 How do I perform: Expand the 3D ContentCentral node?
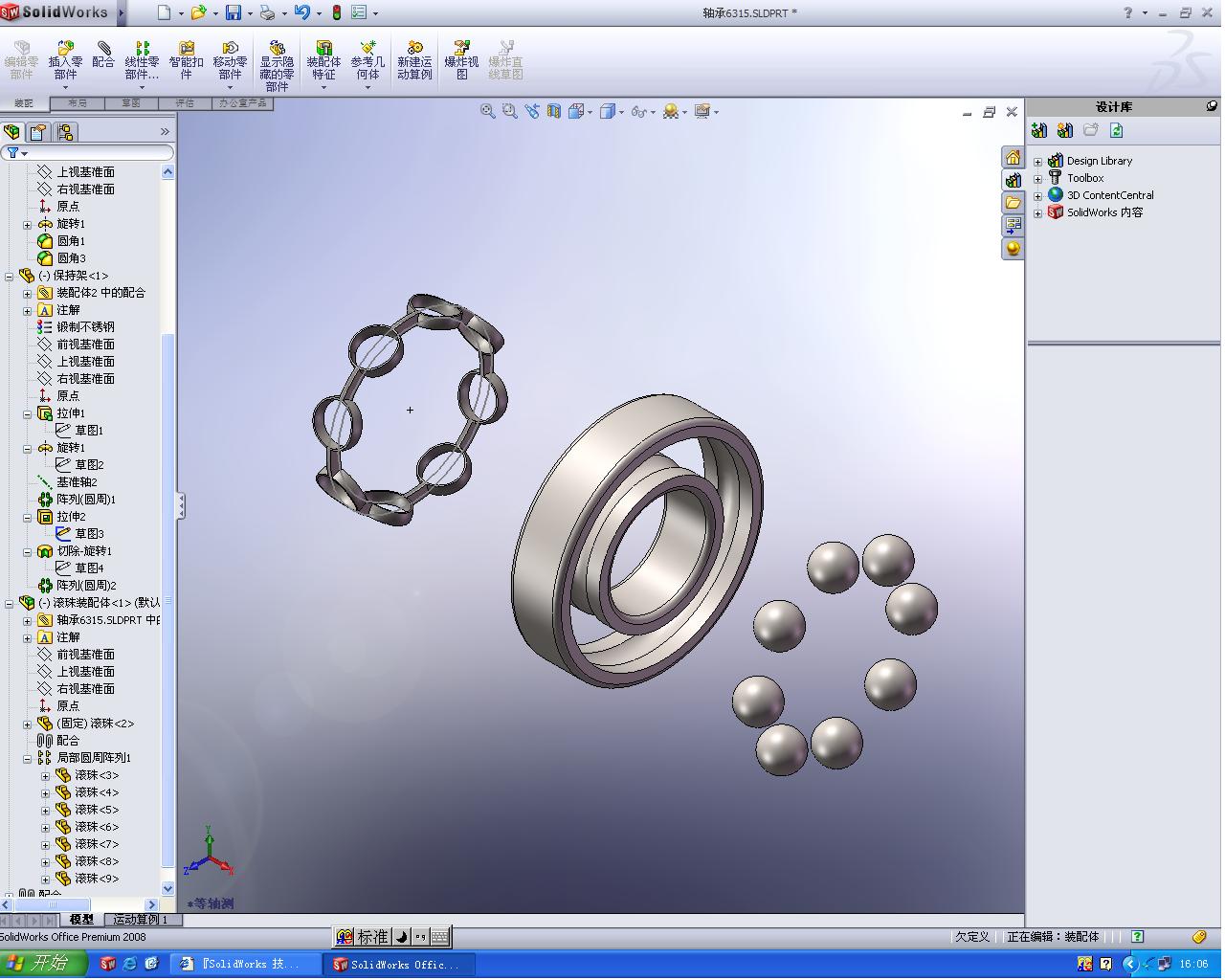click(1038, 196)
